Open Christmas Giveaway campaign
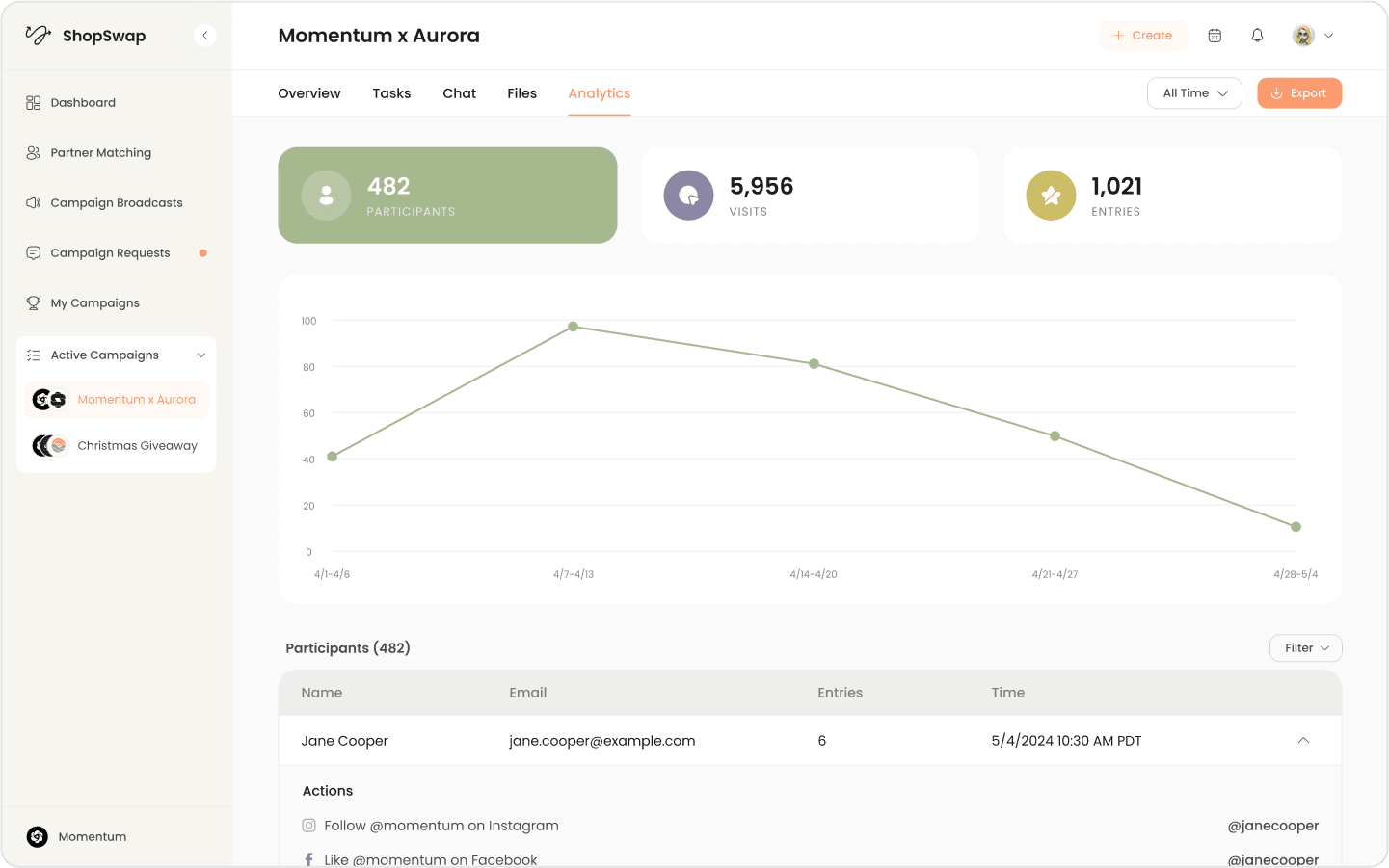The height and width of the screenshot is (868, 1389). pos(137,446)
